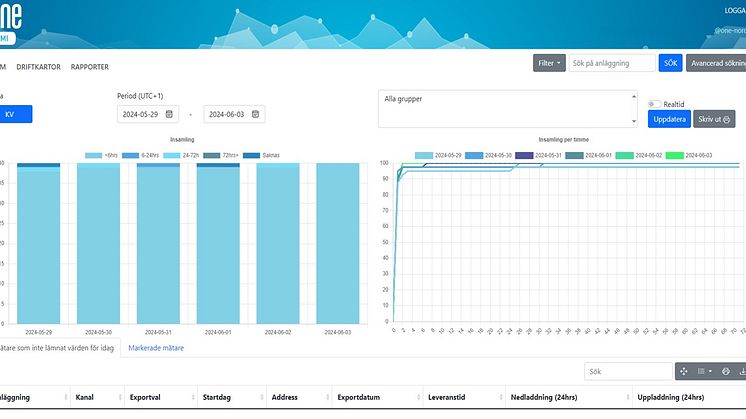Open calendar picker for end date 2024-06-03
The height and width of the screenshot is (419, 746).
point(256,114)
